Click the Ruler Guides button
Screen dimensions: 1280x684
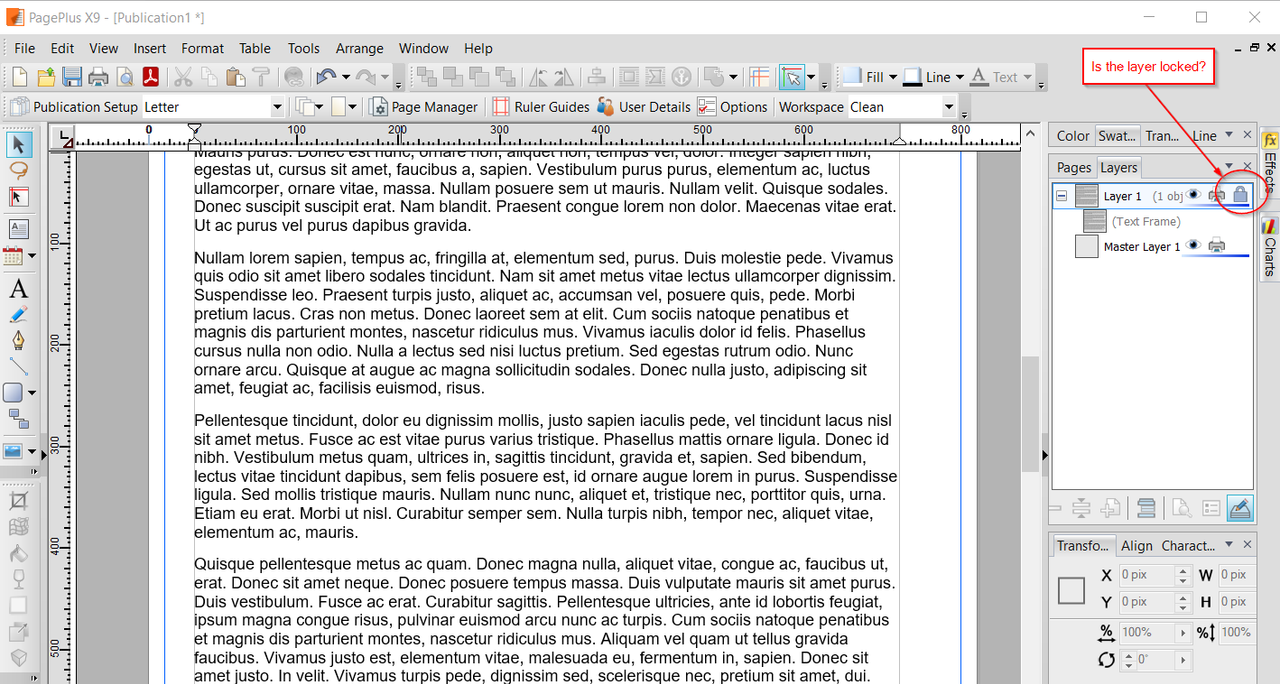pos(540,107)
